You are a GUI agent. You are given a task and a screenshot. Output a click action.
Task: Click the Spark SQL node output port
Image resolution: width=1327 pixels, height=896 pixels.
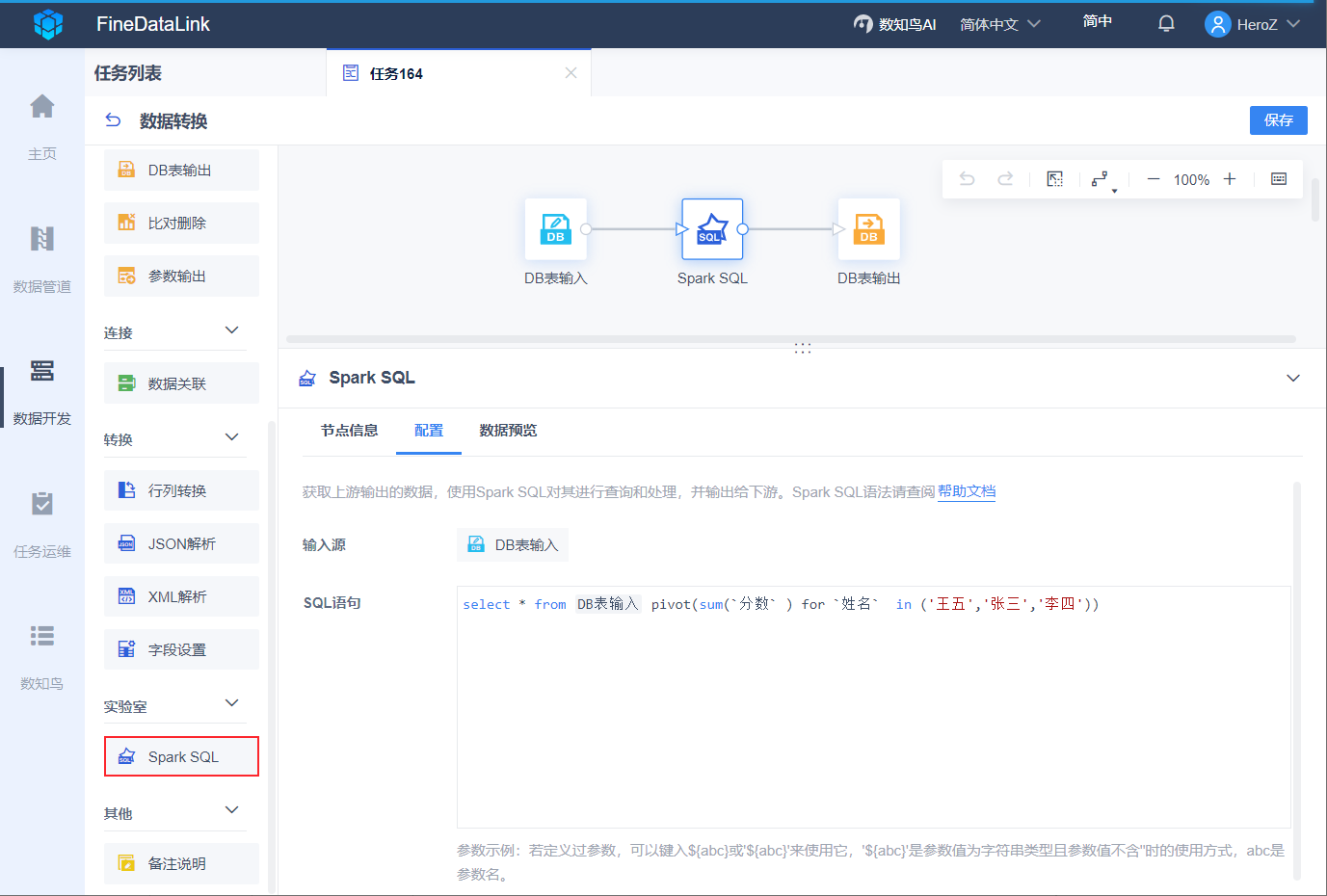pos(742,229)
